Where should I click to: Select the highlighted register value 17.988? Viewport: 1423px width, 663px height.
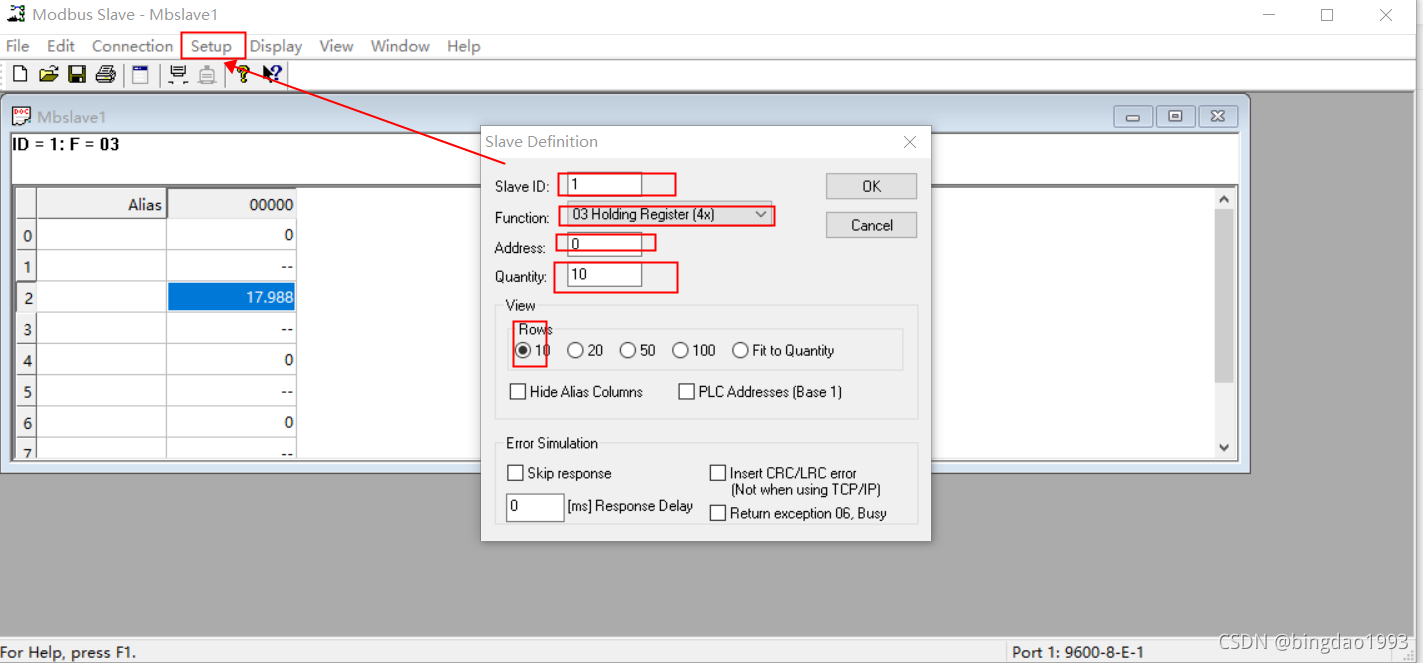coord(232,297)
